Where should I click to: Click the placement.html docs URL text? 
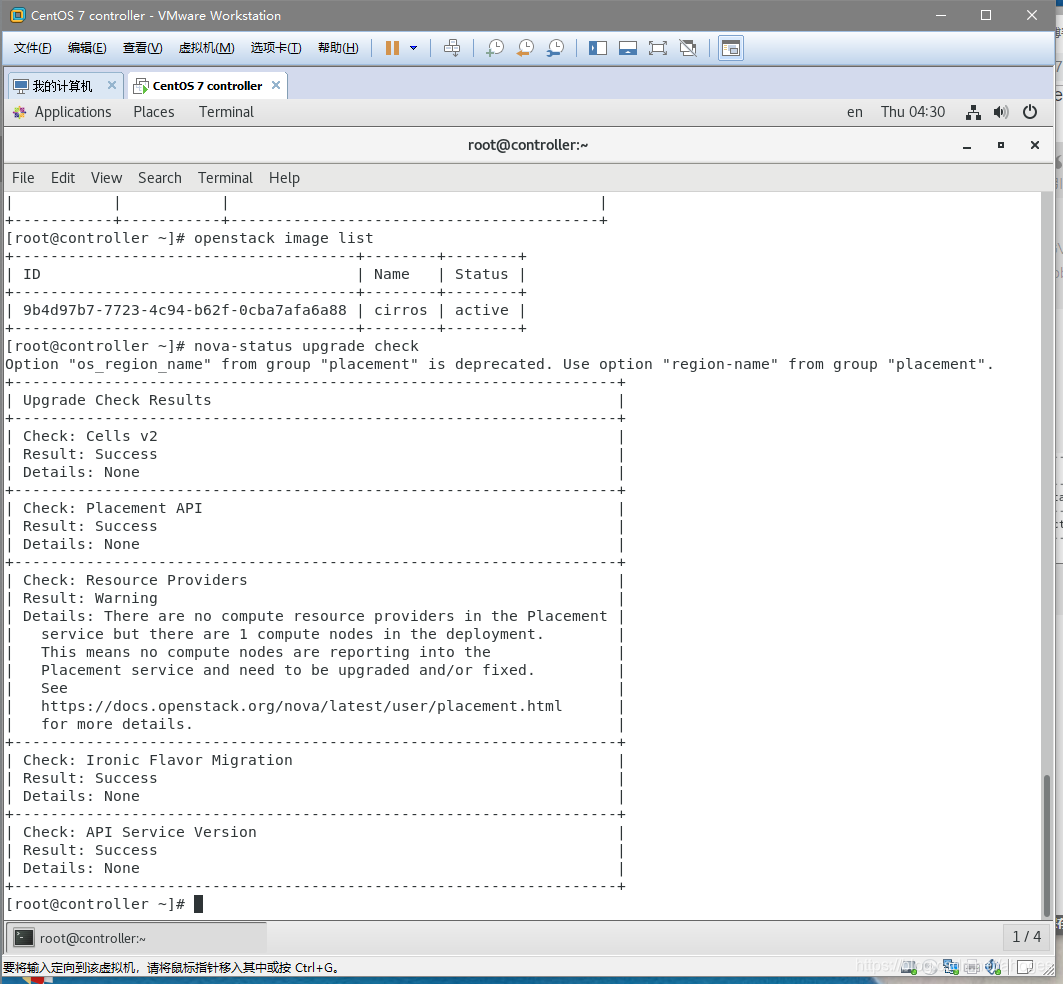tap(302, 706)
